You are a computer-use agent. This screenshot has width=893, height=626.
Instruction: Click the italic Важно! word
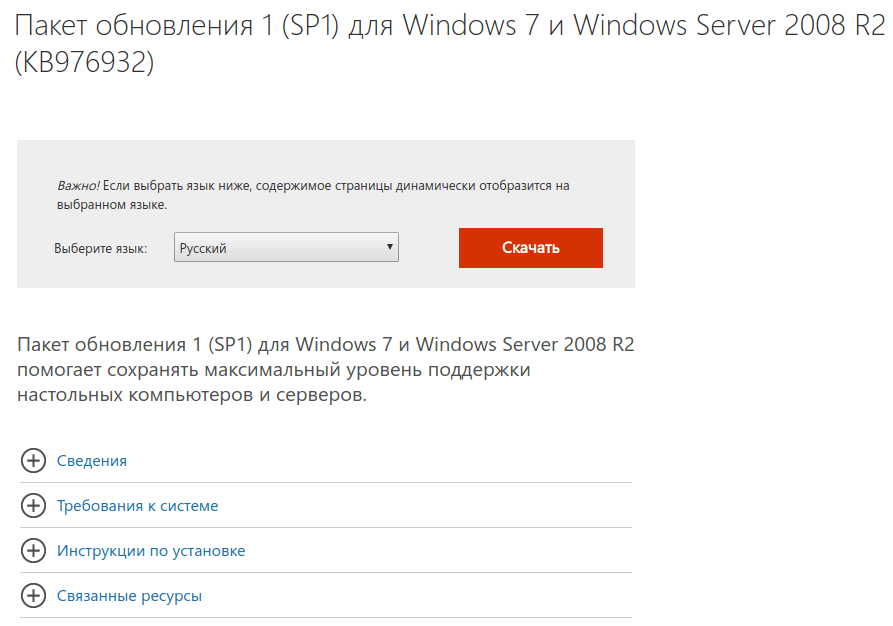(78, 186)
